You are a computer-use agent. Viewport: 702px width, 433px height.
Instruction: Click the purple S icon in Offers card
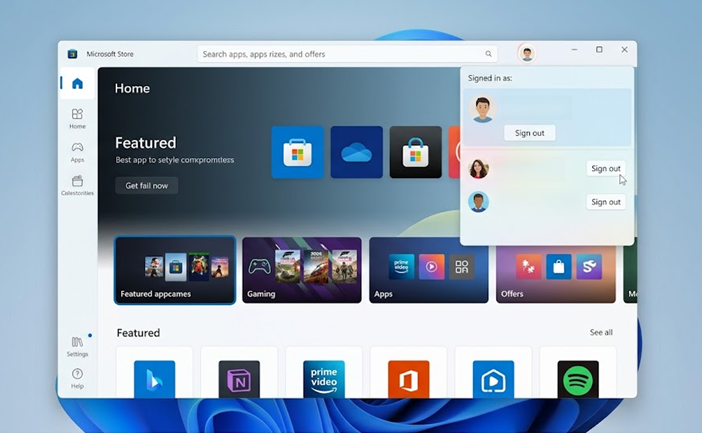(589, 267)
